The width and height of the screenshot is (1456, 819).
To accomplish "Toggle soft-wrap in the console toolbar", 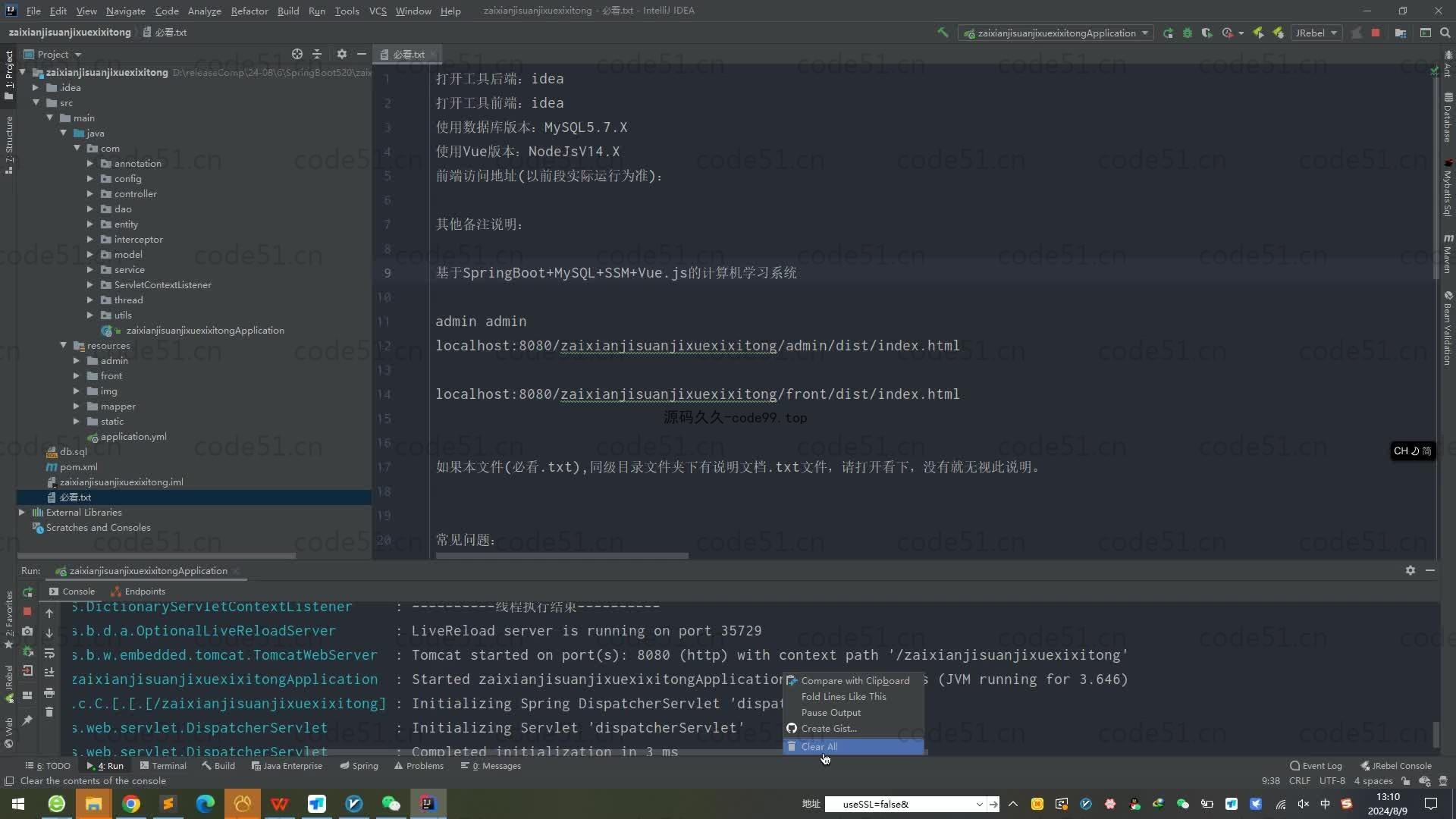I will pyautogui.click(x=49, y=653).
